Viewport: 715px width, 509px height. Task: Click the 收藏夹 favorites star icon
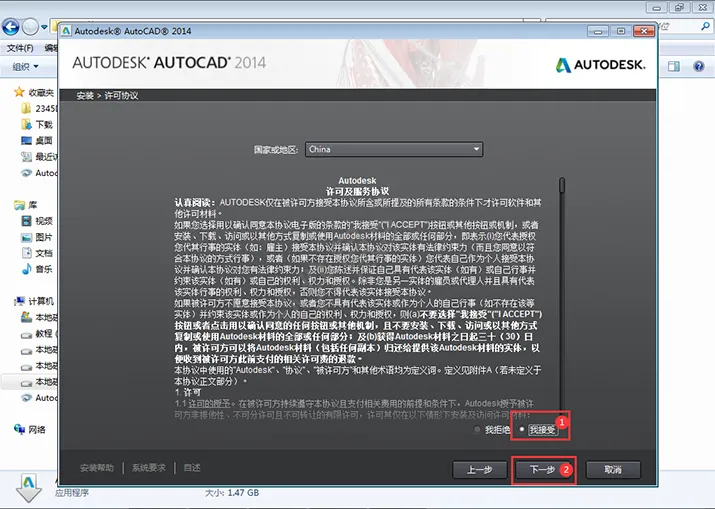tap(19, 92)
